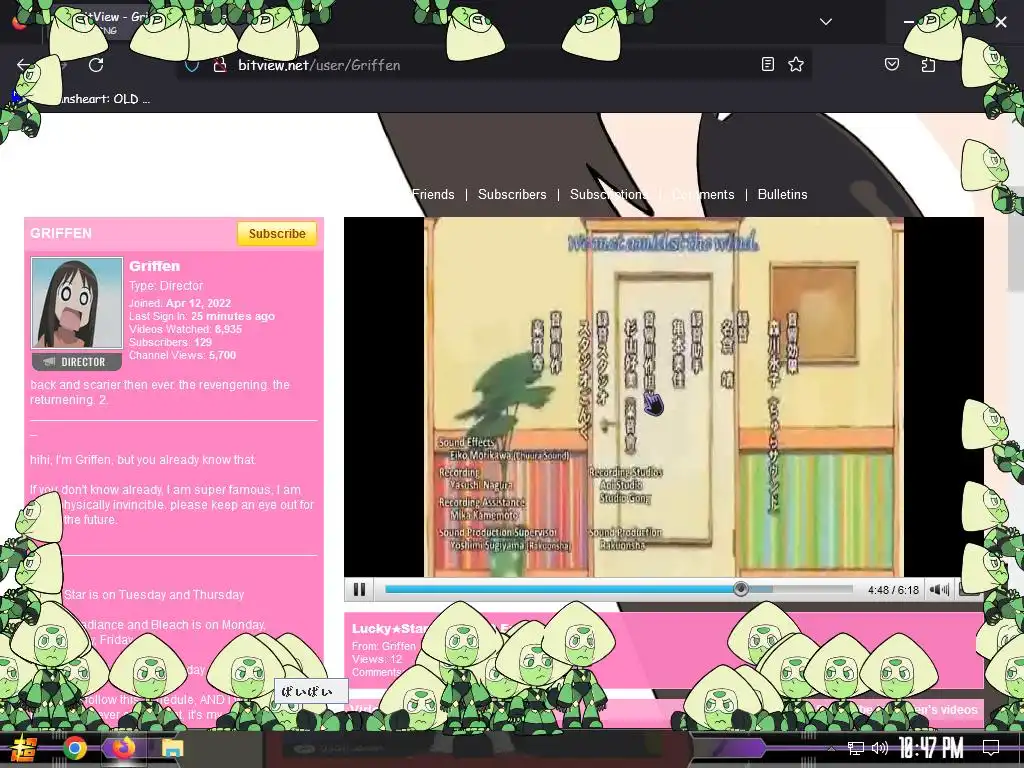Open the Subscribers section link
The image size is (1024, 768).
click(512, 195)
